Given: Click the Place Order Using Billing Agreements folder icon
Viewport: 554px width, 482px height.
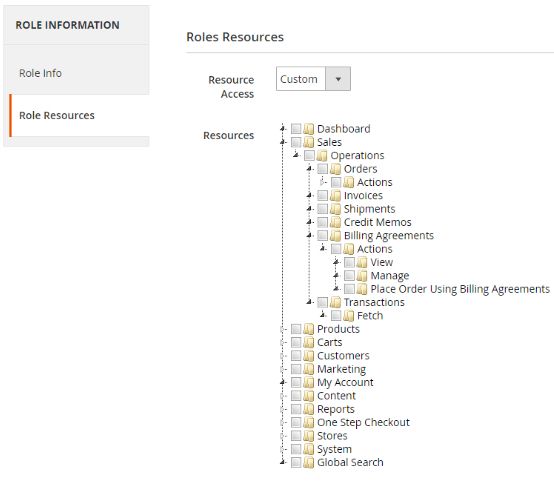Looking at the screenshot, I should [362, 289].
